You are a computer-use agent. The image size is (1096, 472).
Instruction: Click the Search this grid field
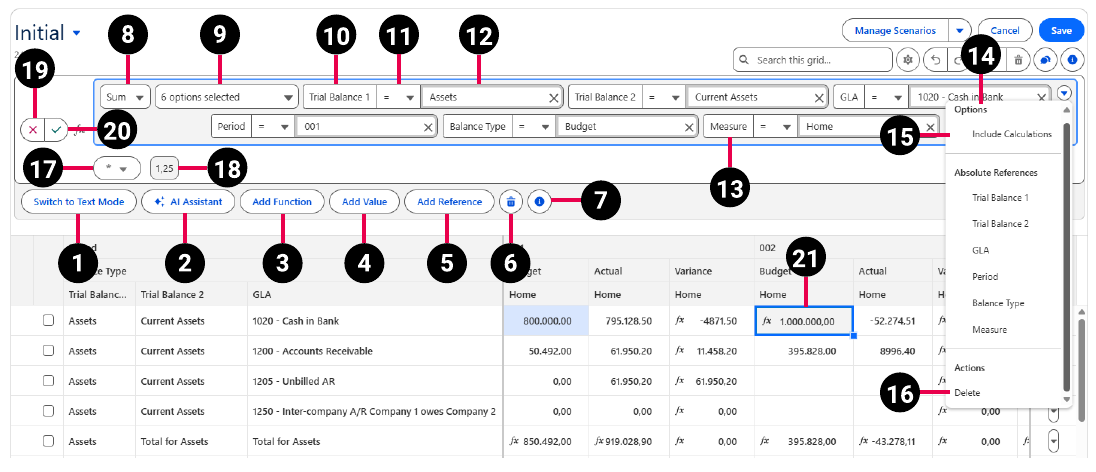pyautogui.click(x=813, y=60)
